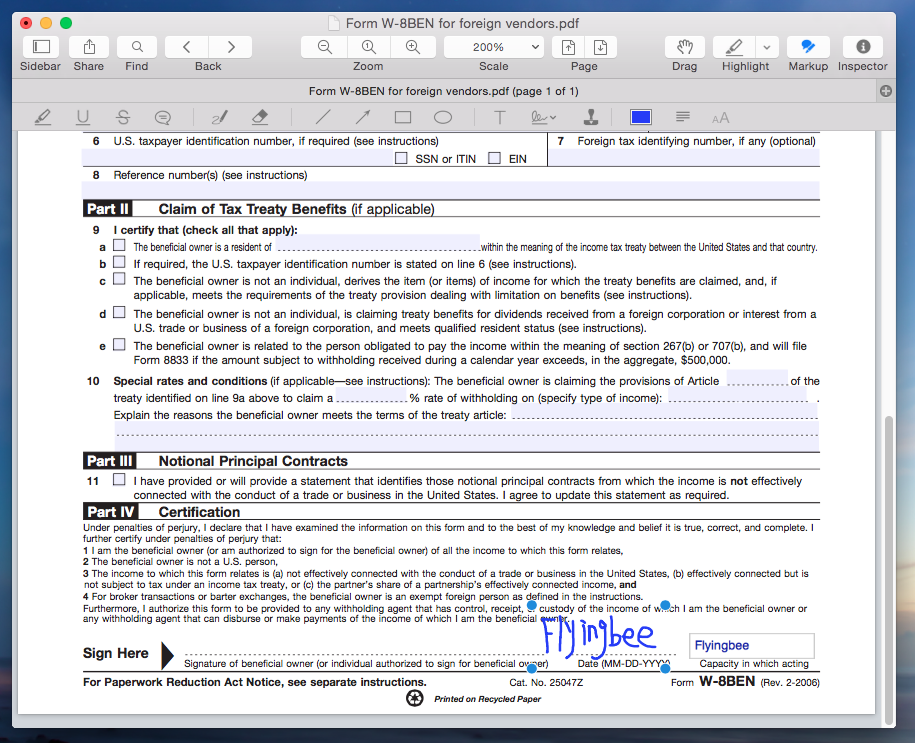Viewport: 915px width, 743px height.
Task: Click the country of residence field in 9a
Action: 378,243
